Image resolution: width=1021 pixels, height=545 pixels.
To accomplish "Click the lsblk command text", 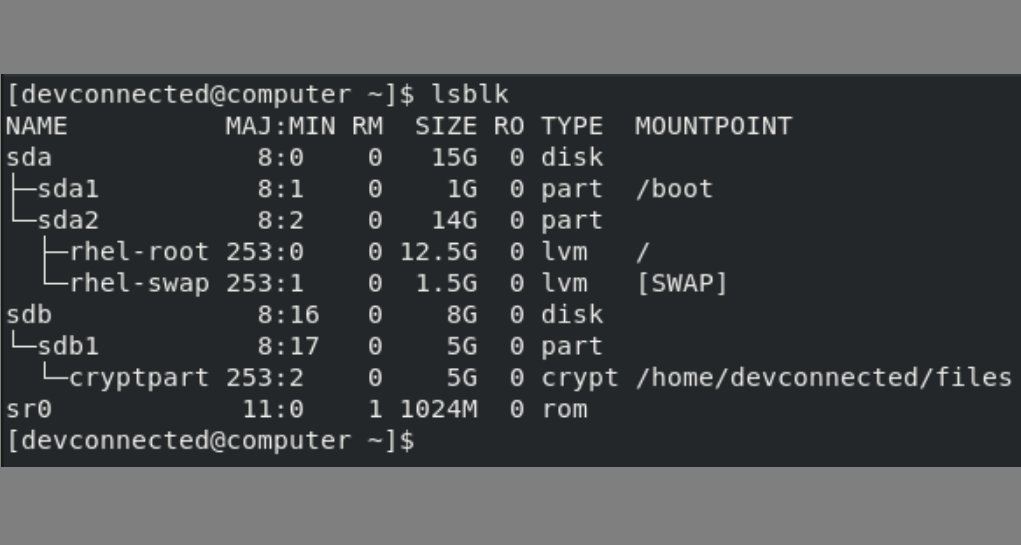I will tap(470, 95).
